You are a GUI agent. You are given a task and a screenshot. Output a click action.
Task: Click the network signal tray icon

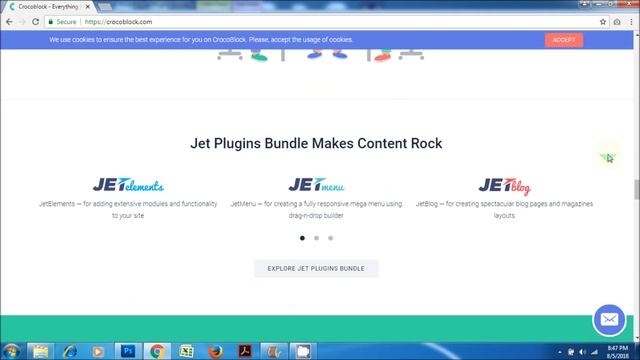click(594, 352)
